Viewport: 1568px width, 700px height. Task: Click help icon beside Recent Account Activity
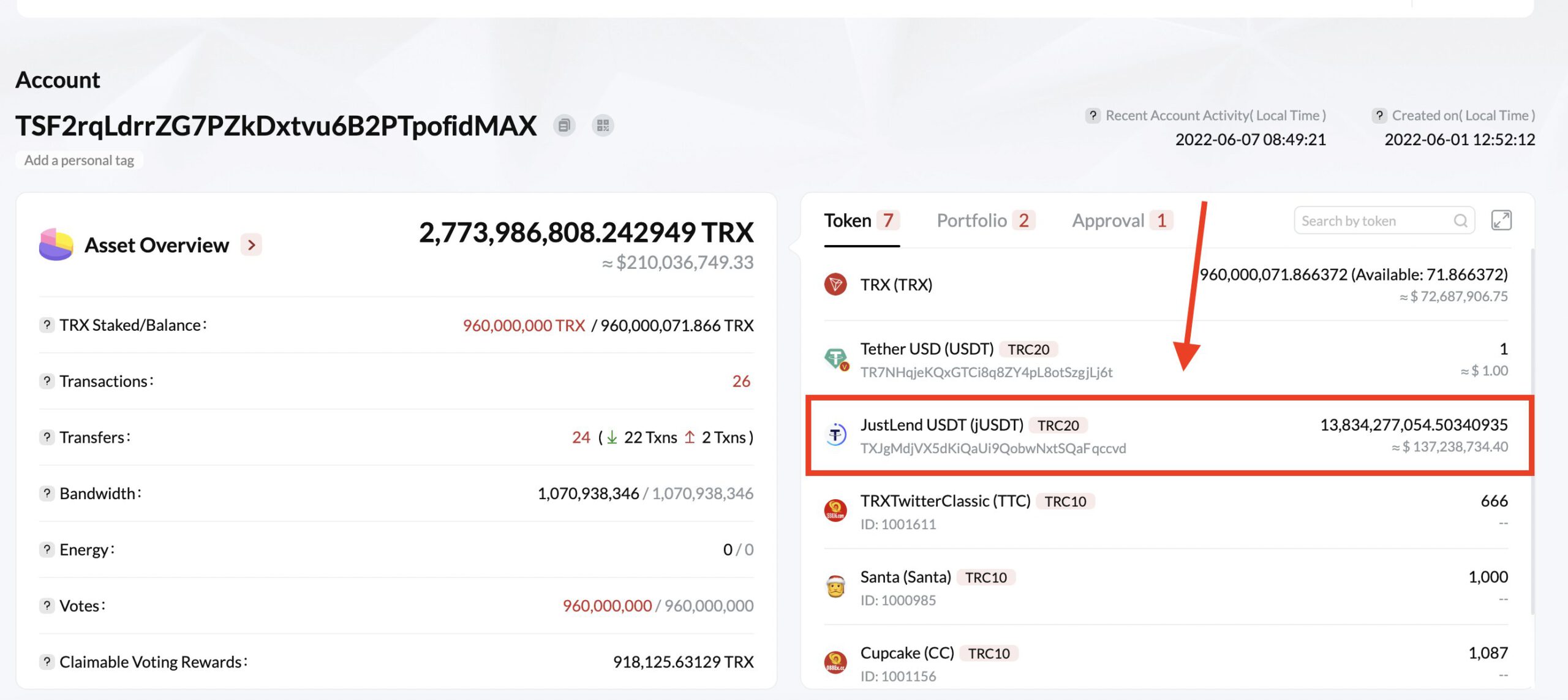[x=1093, y=115]
